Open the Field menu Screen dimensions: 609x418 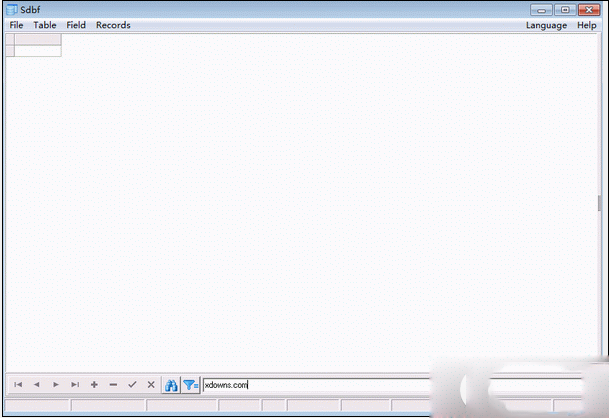coord(76,25)
